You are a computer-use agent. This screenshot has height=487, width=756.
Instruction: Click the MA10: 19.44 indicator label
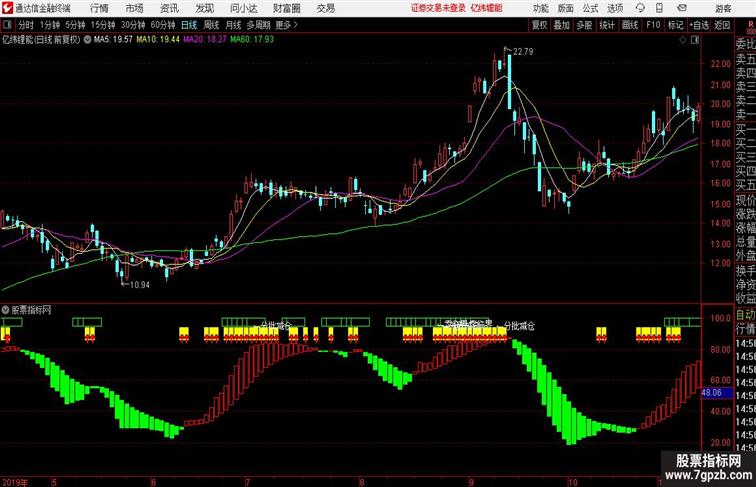tap(158, 40)
